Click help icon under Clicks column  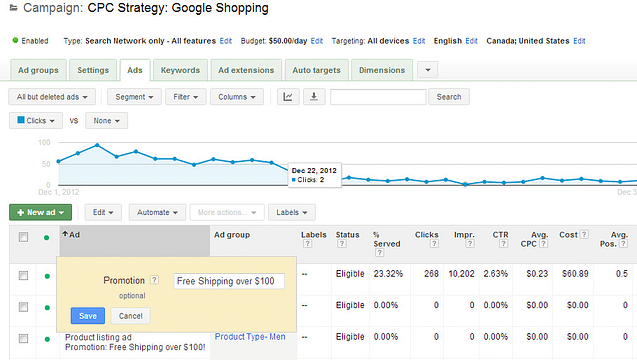click(434, 244)
